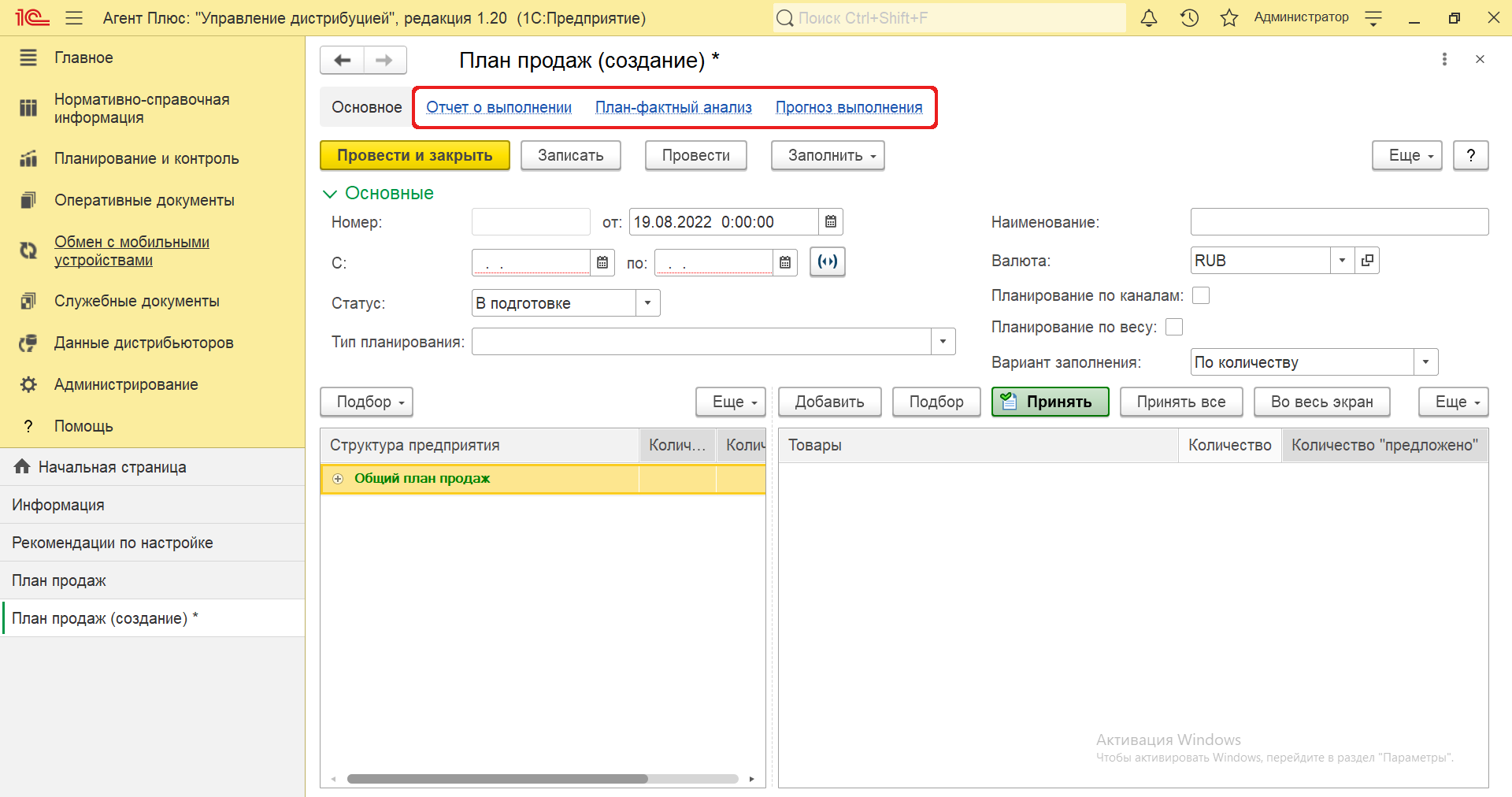Open favorites star icon
Viewport: 1512px width, 797px height.
1228,18
